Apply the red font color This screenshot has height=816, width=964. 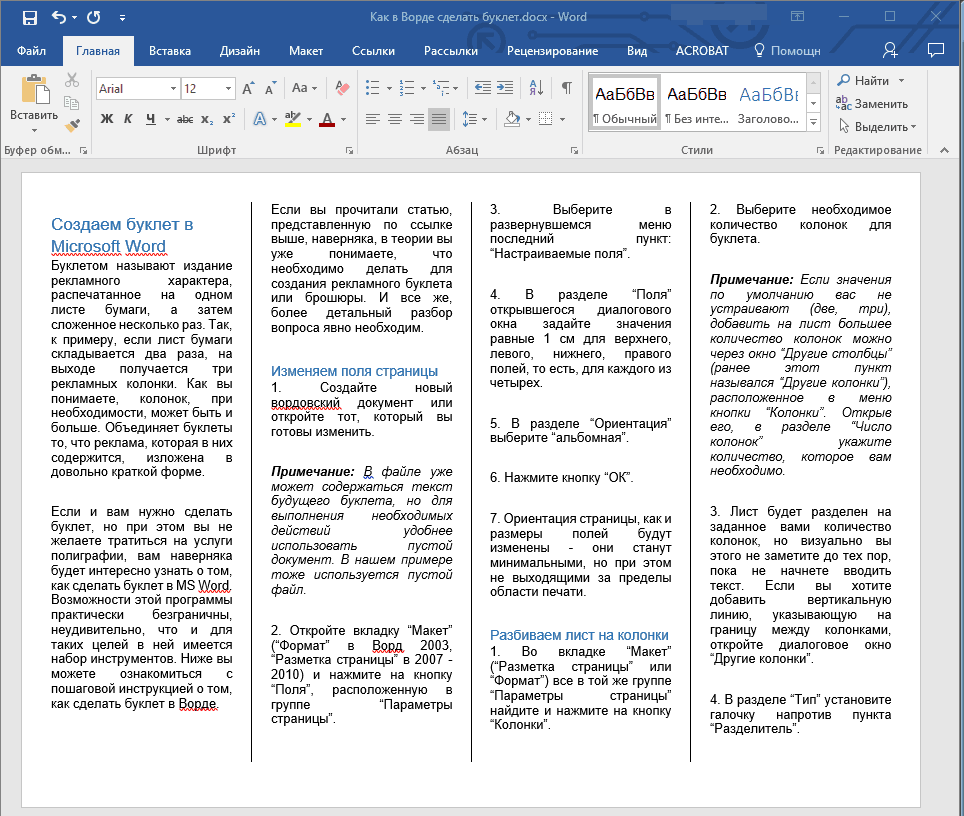(326, 120)
